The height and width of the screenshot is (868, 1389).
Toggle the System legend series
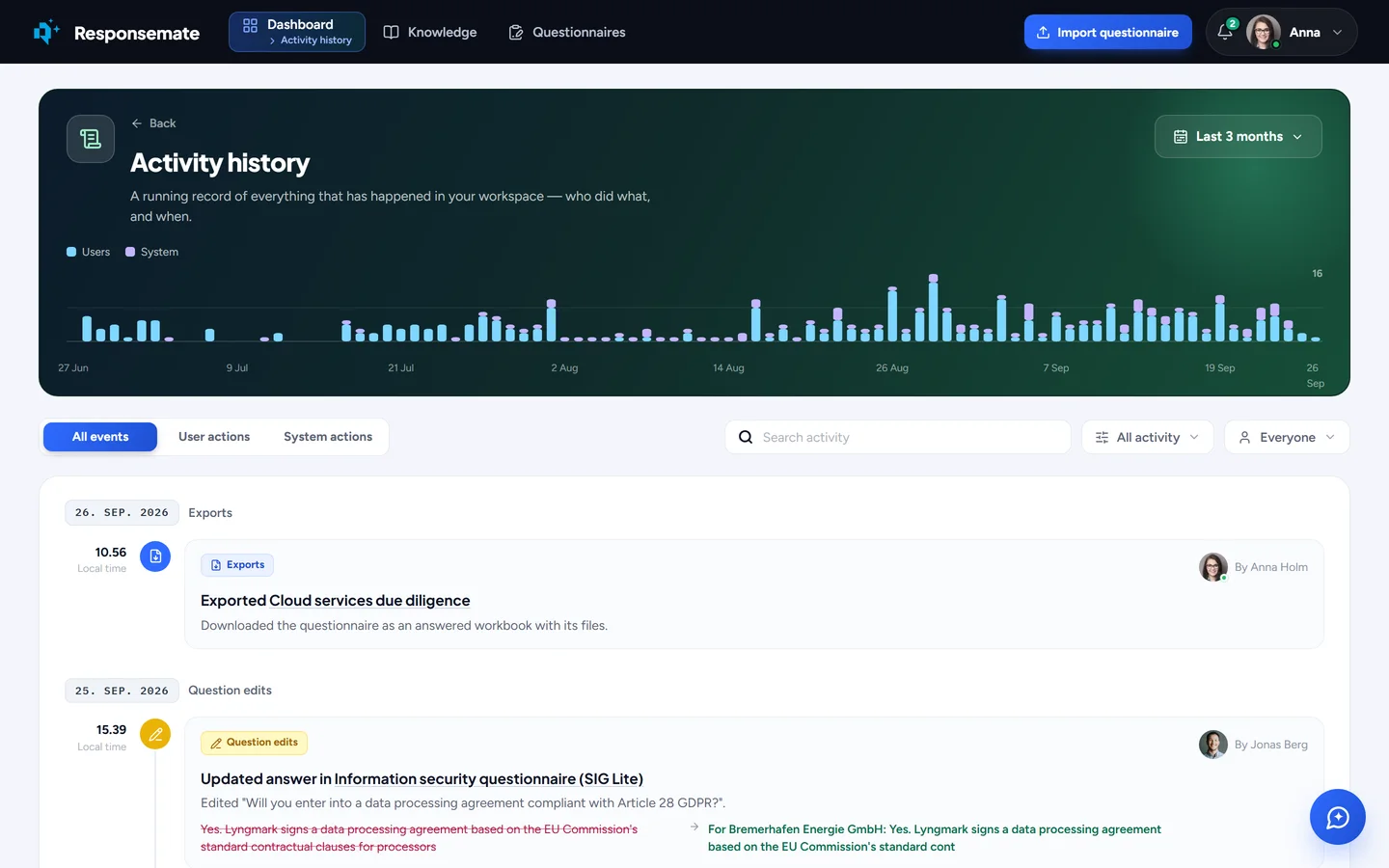151,252
